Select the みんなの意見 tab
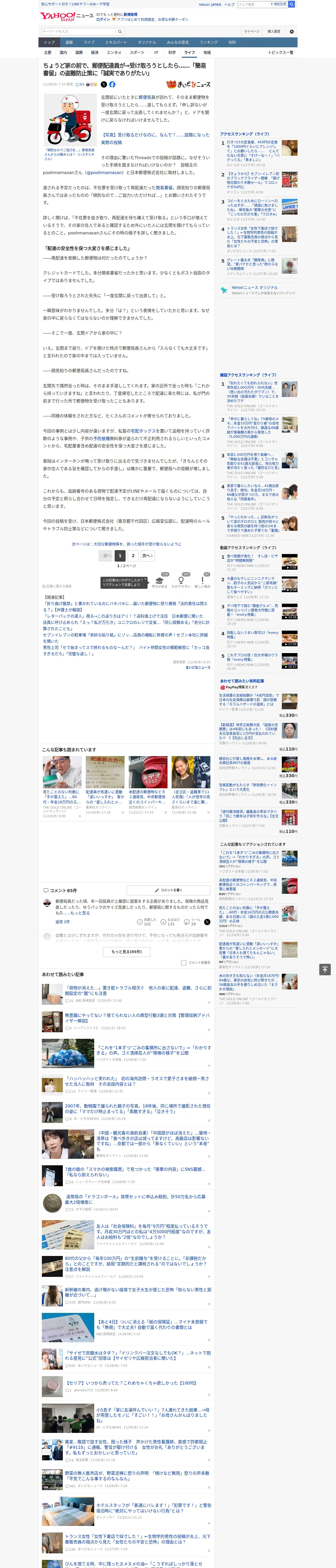 pyautogui.click(x=177, y=43)
